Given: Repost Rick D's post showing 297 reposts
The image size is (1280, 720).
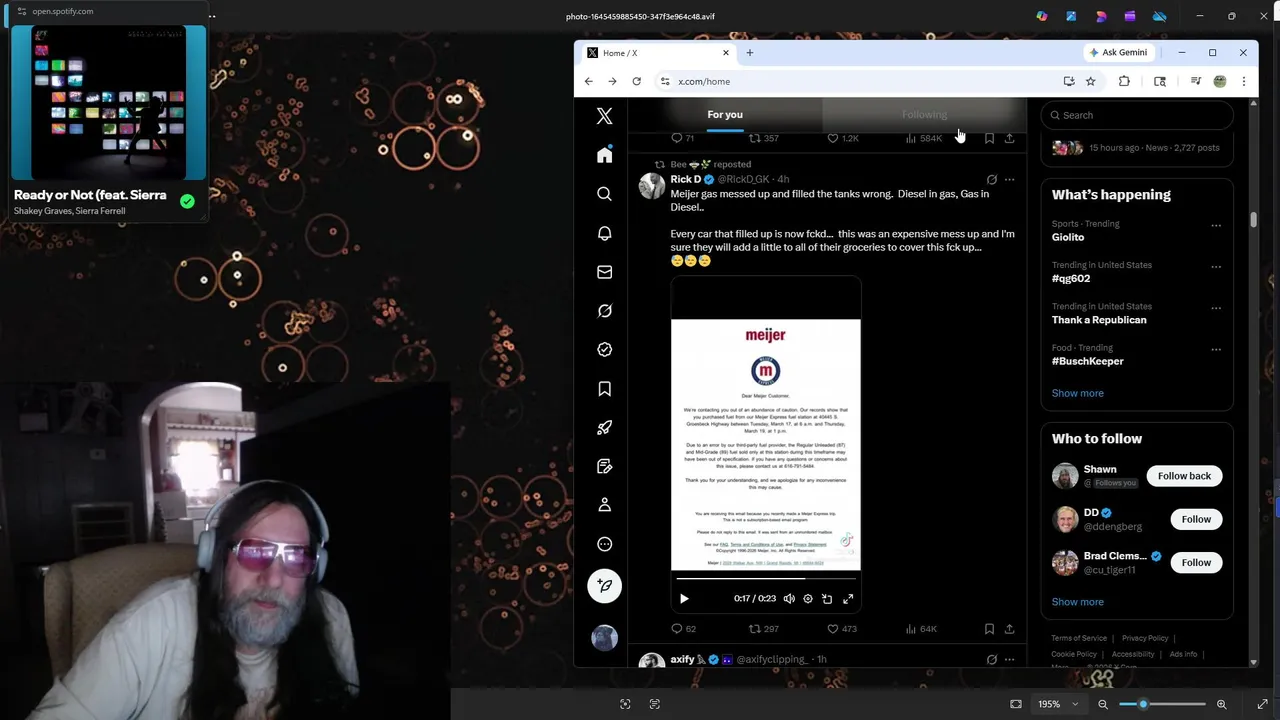Looking at the screenshot, I should click(764, 629).
